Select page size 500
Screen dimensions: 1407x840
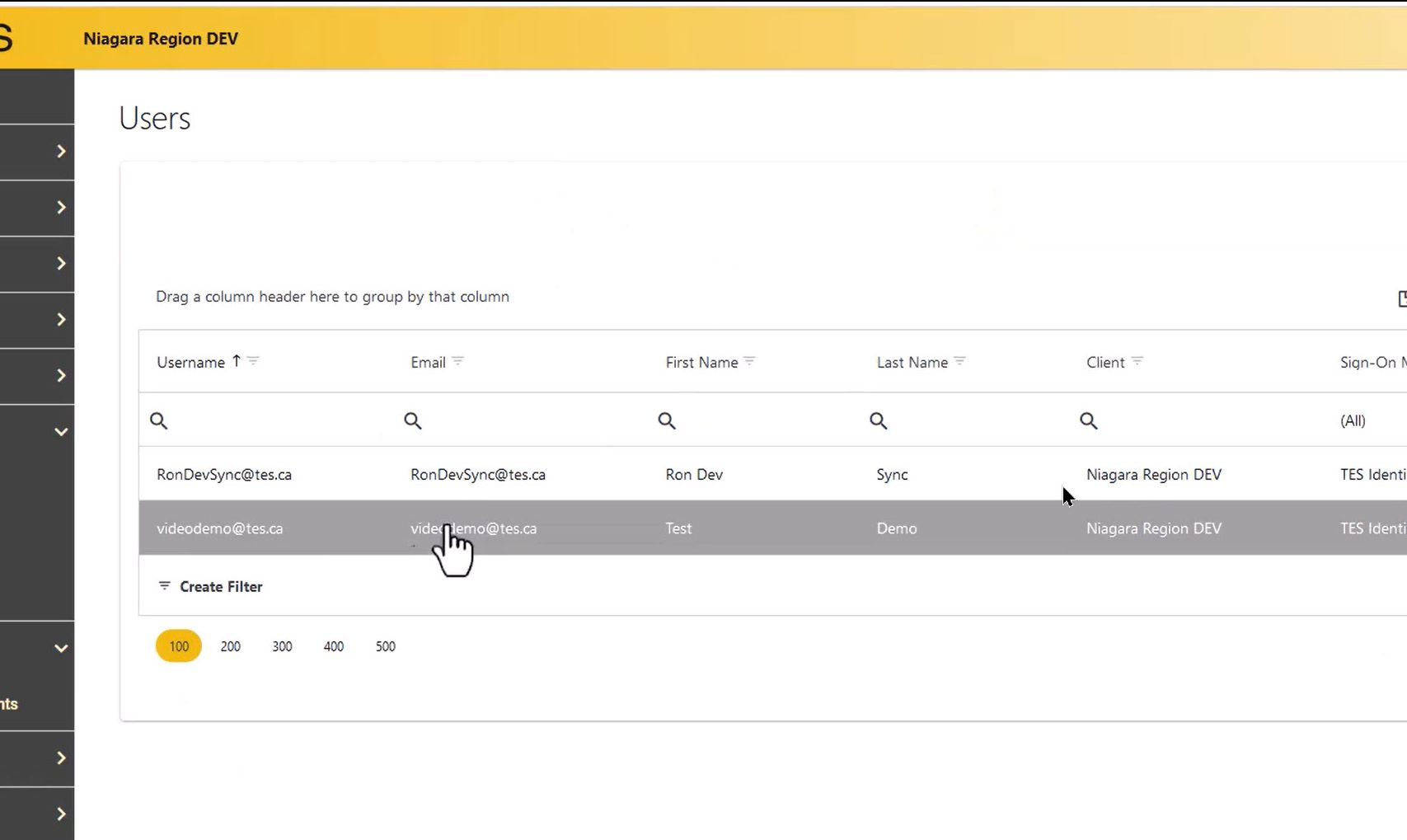point(386,646)
